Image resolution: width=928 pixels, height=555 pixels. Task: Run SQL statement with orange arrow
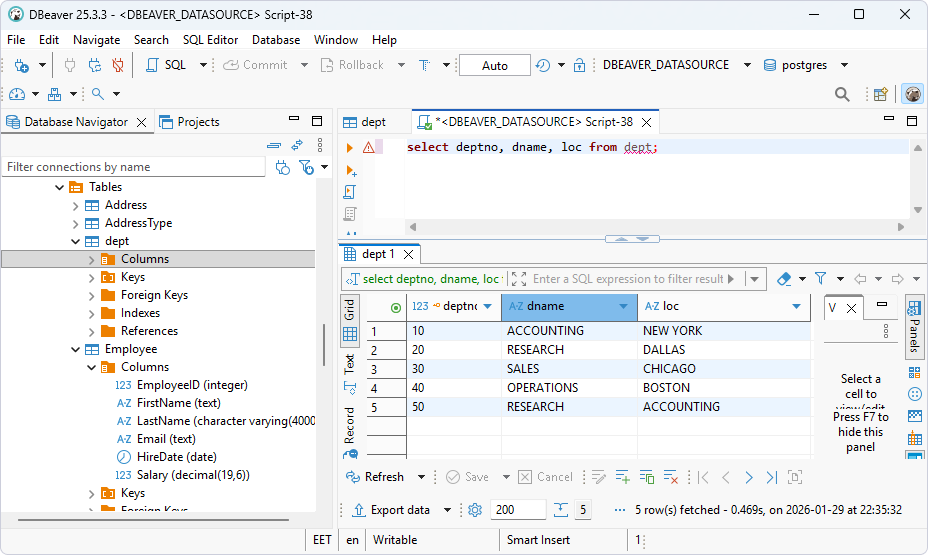click(x=350, y=147)
